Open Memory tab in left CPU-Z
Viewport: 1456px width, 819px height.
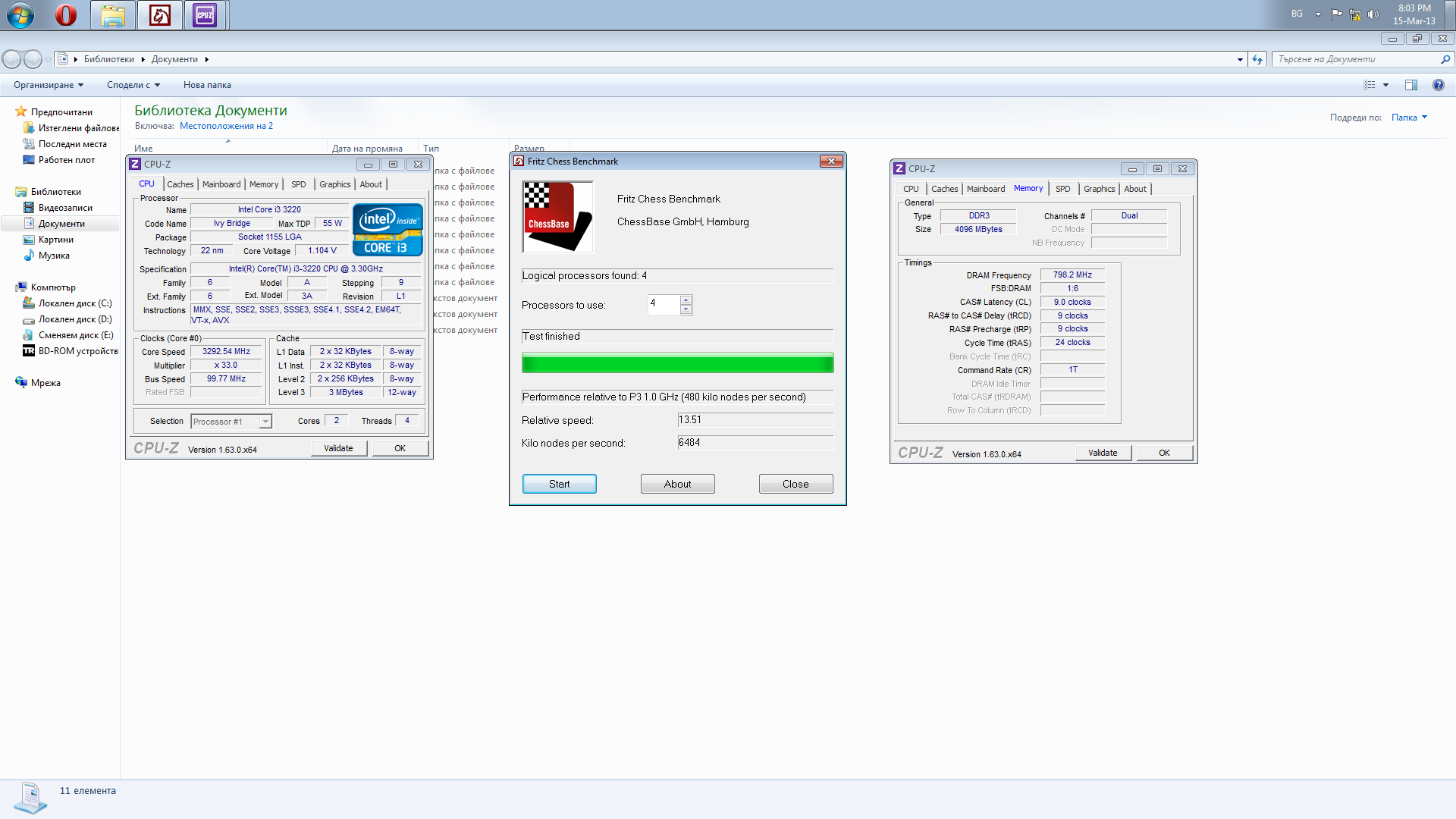pos(264,184)
